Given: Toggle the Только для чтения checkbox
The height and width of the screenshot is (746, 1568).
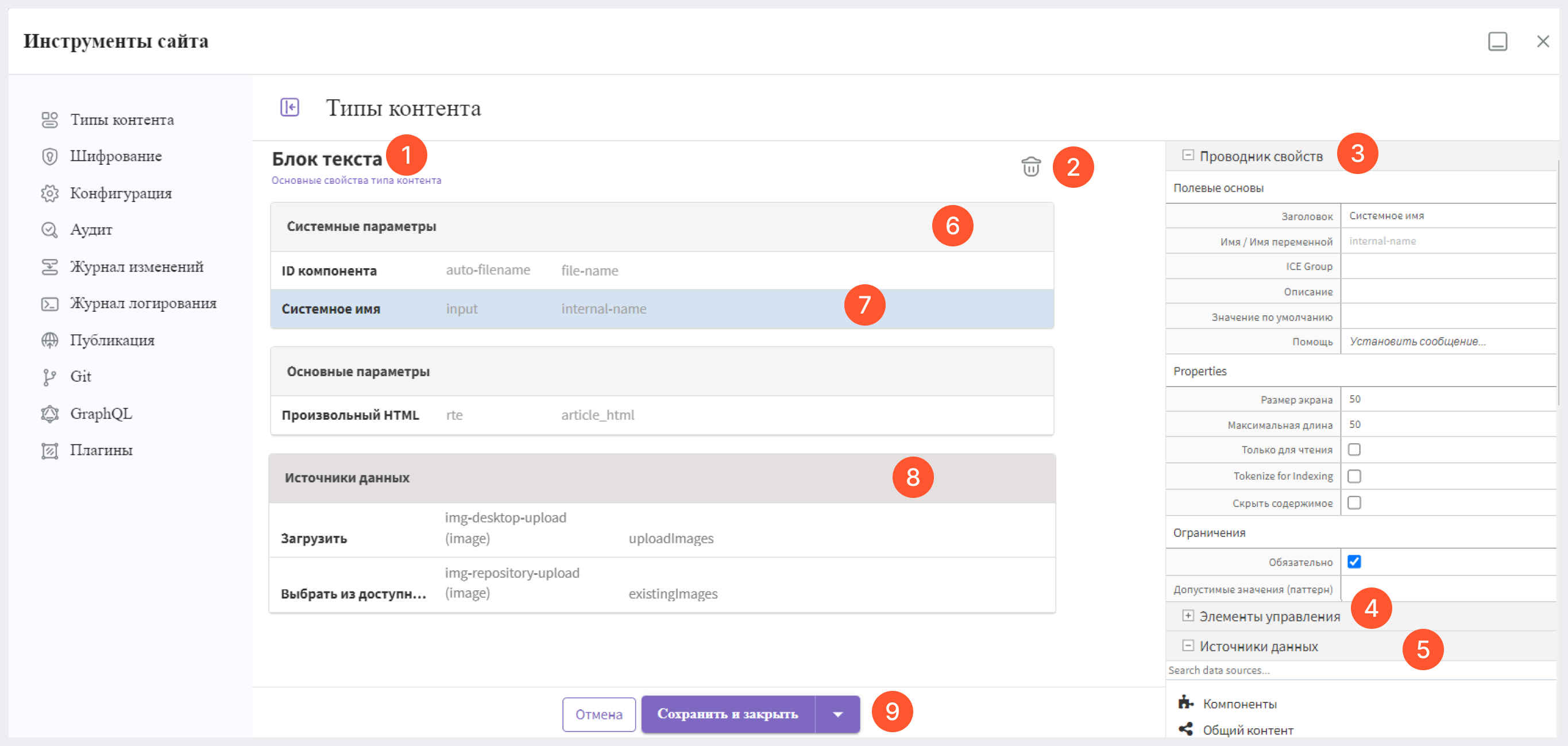Looking at the screenshot, I should (1354, 450).
